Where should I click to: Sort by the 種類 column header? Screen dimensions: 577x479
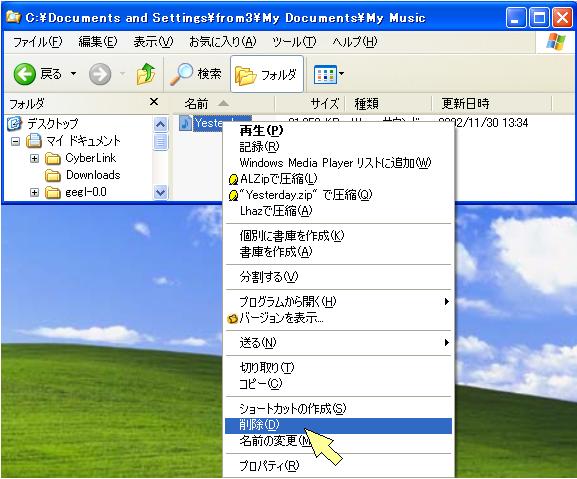click(388, 104)
